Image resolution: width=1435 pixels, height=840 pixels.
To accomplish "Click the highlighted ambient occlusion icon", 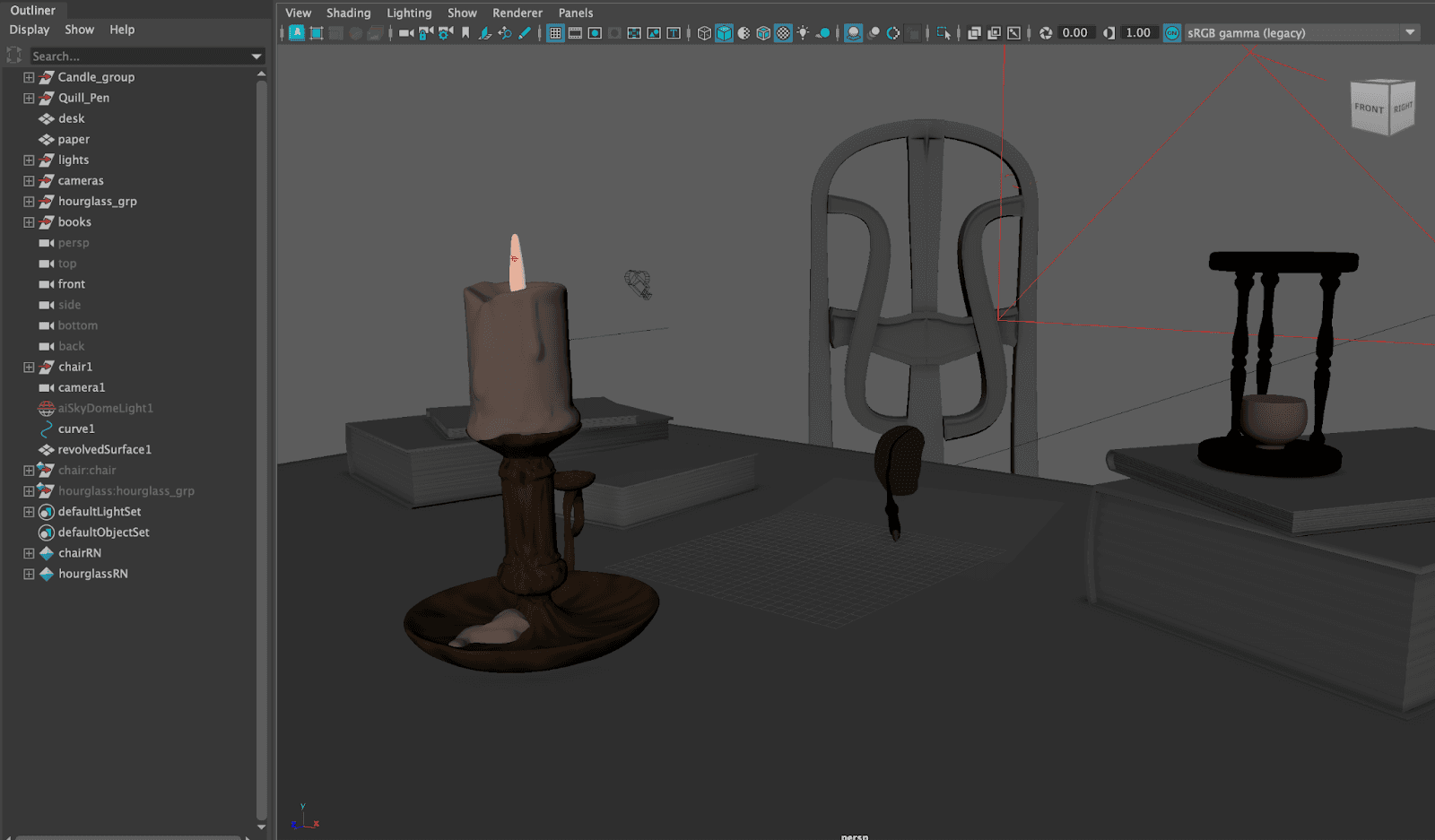I will pos(853,33).
